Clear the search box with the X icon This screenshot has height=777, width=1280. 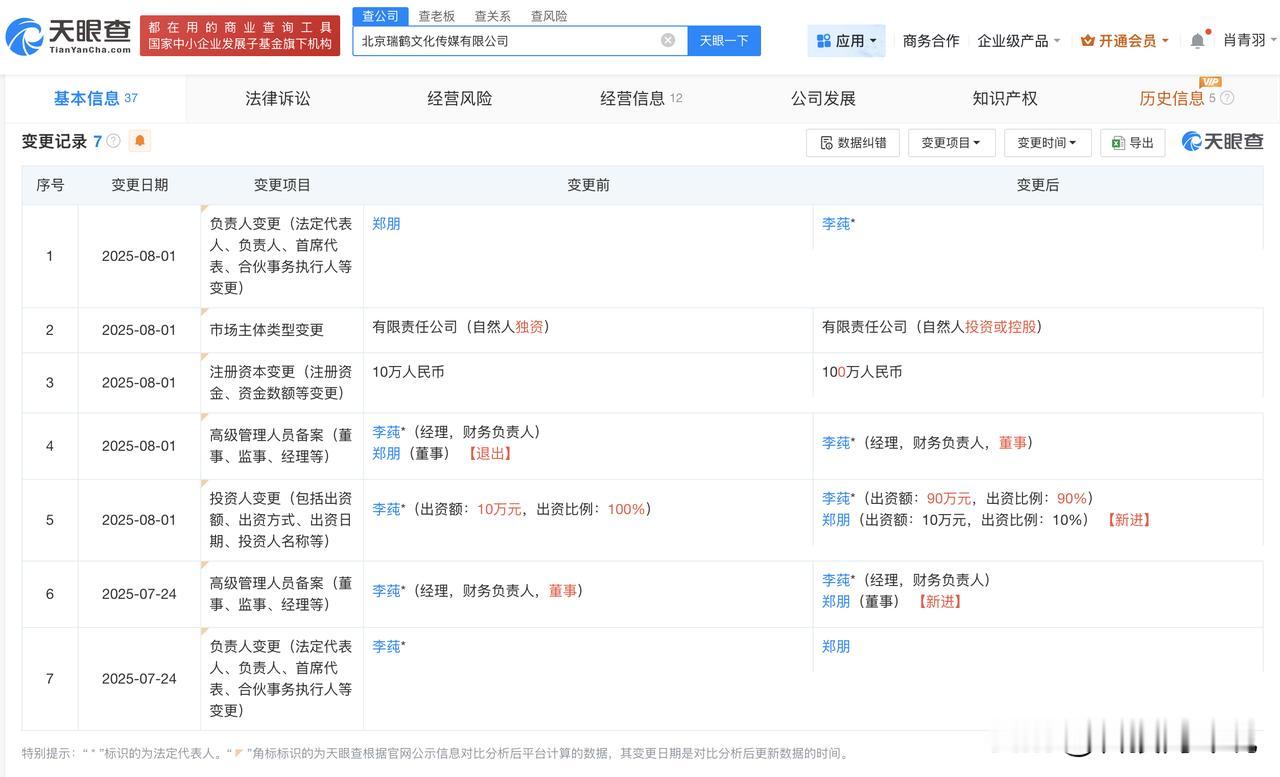click(668, 40)
